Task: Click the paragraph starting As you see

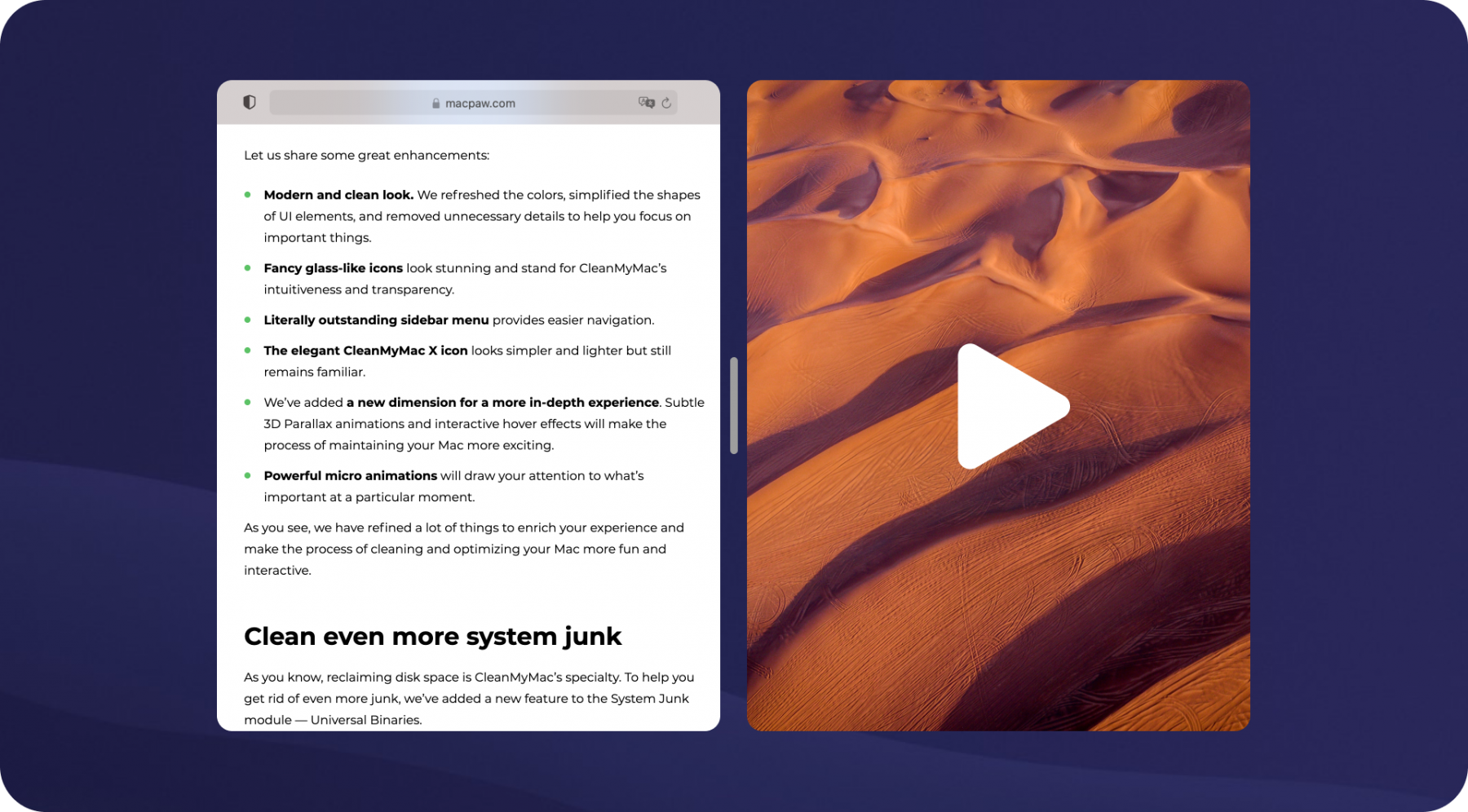Action: [x=464, y=549]
